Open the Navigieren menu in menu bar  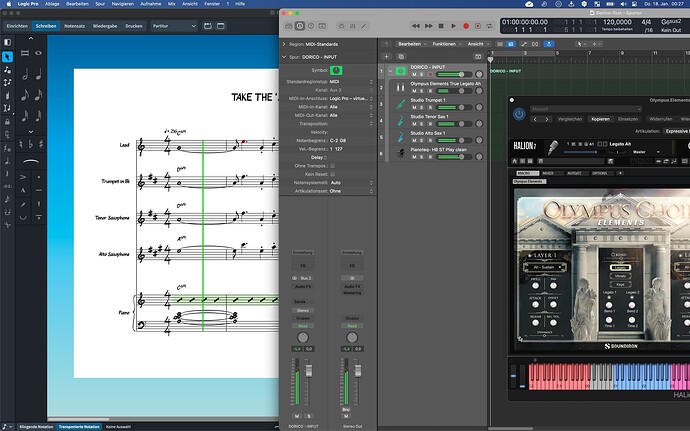pyautogui.click(x=123, y=4)
